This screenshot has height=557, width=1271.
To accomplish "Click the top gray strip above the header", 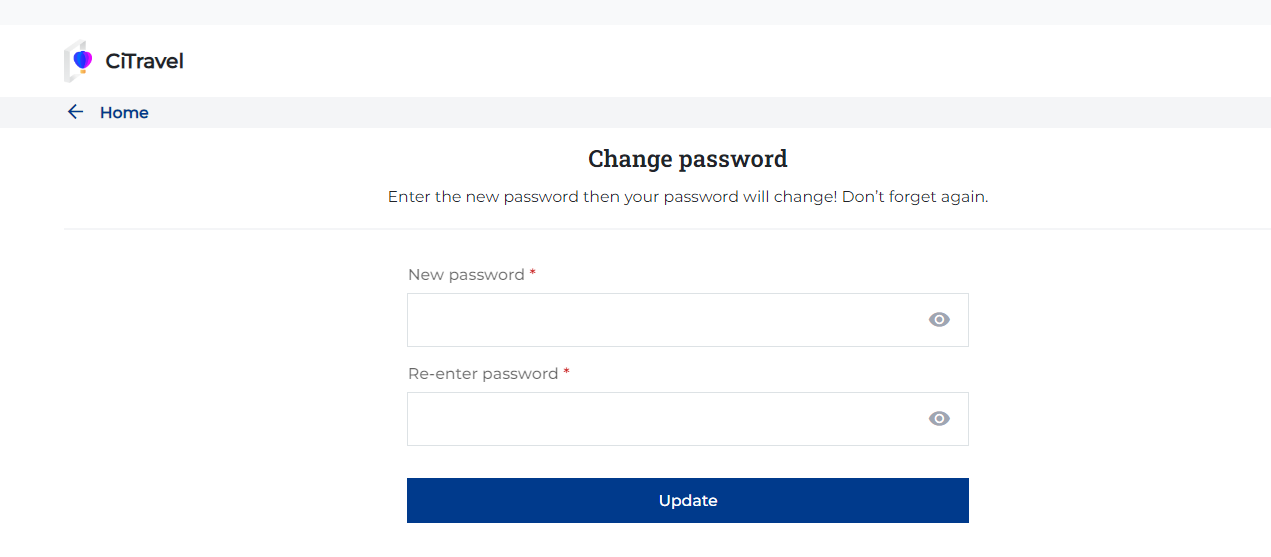I will click(x=635, y=12).
